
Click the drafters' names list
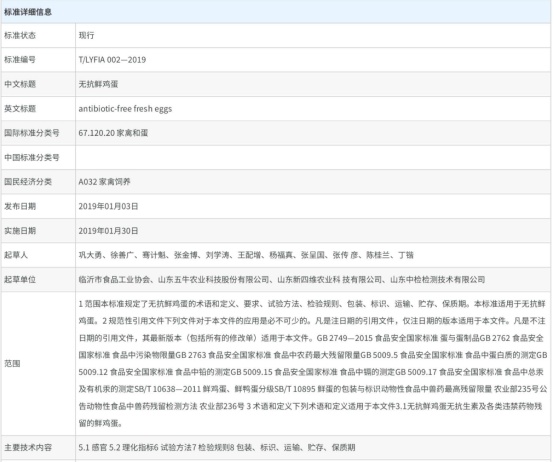(x=246, y=255)
